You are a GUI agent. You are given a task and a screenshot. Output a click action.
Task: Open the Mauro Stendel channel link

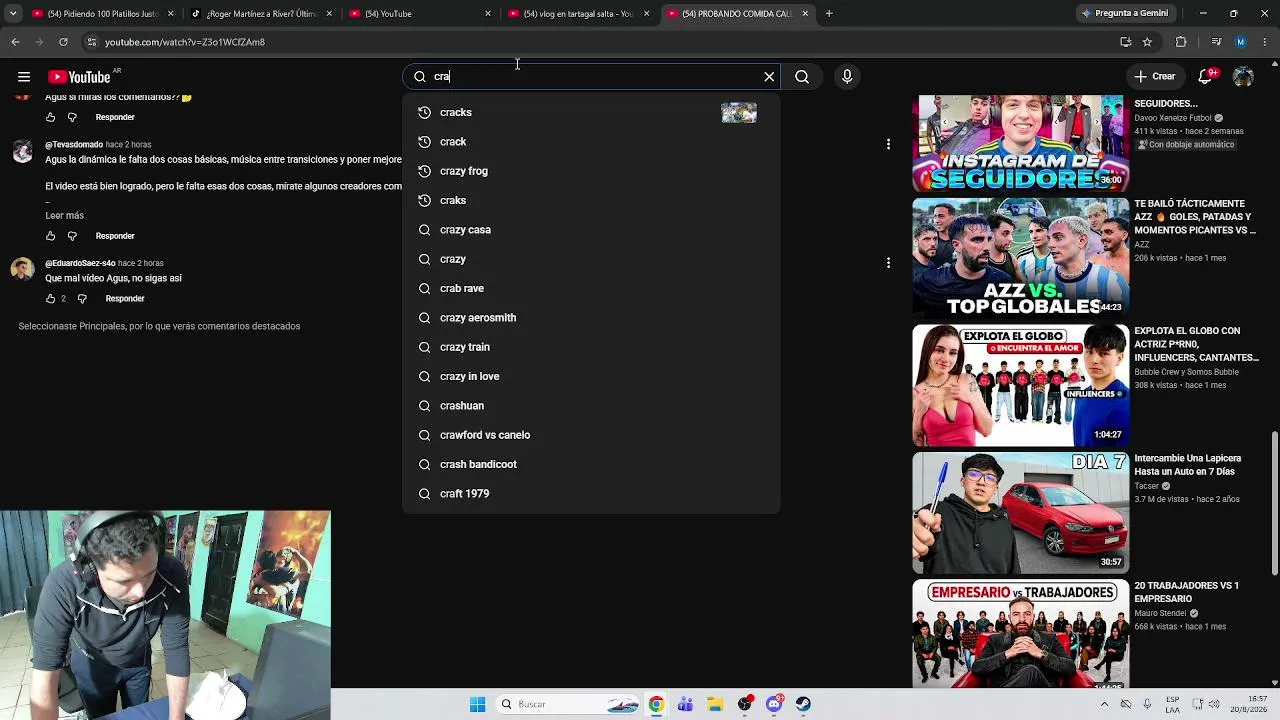(x=1160, y=613)
